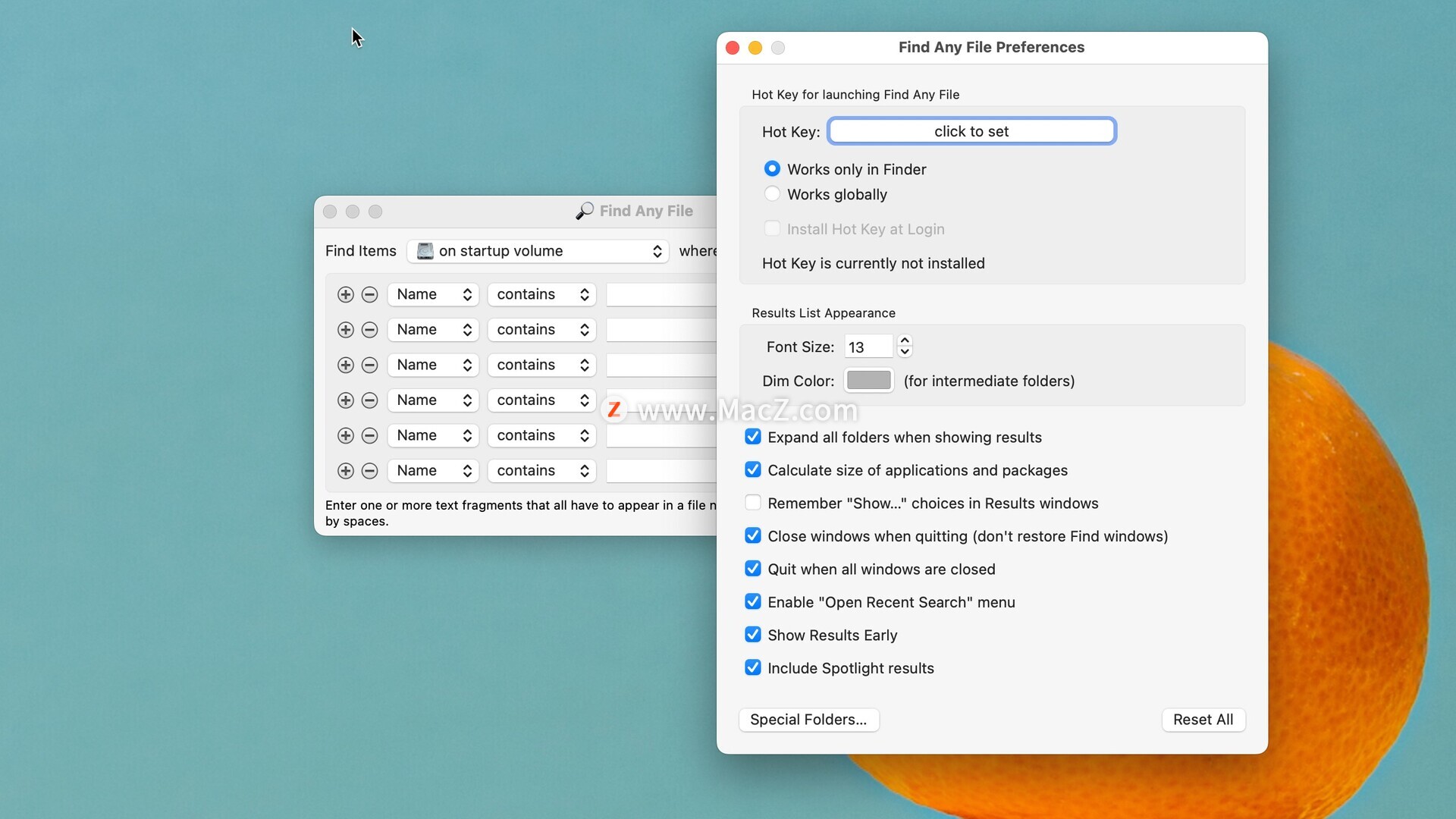Check 'Install Hot Key at Login' box
1456x819 pixels.
pos(772,228)
